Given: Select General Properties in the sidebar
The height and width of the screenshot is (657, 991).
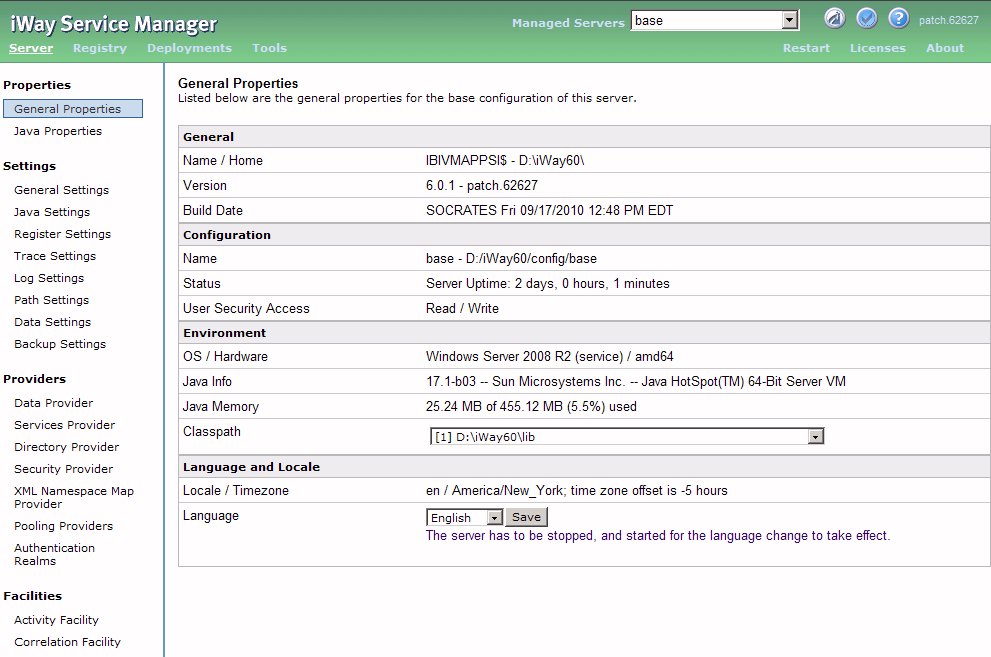Looking at the screenshot, I should pos(73,109).
